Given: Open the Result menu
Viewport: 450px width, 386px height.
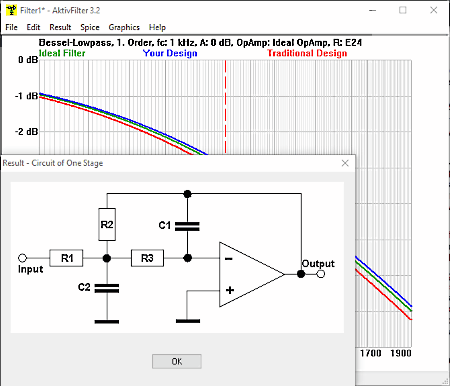Looking at the screenshot, I should (60, 27).
